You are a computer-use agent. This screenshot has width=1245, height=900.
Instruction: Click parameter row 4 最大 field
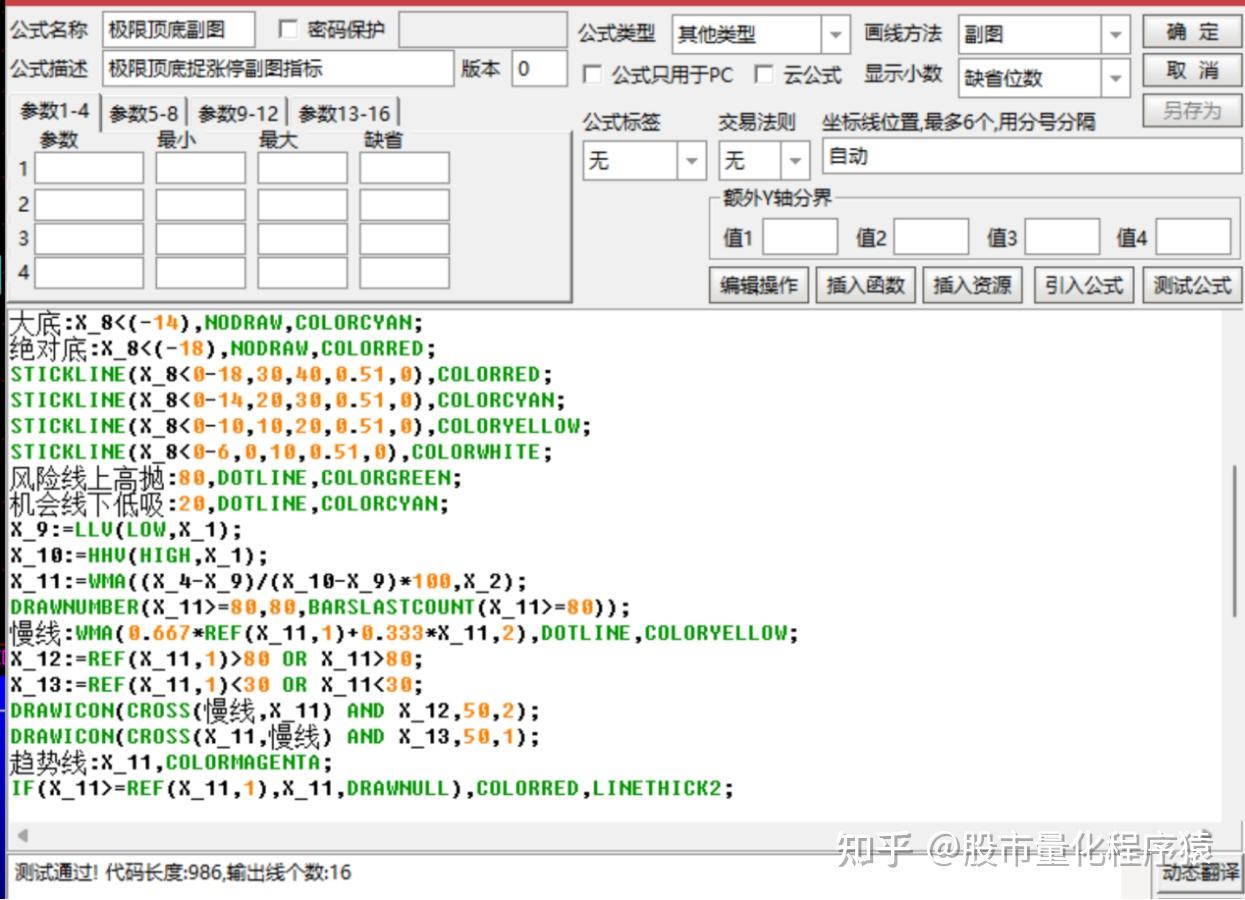click(x=302, y=273)
